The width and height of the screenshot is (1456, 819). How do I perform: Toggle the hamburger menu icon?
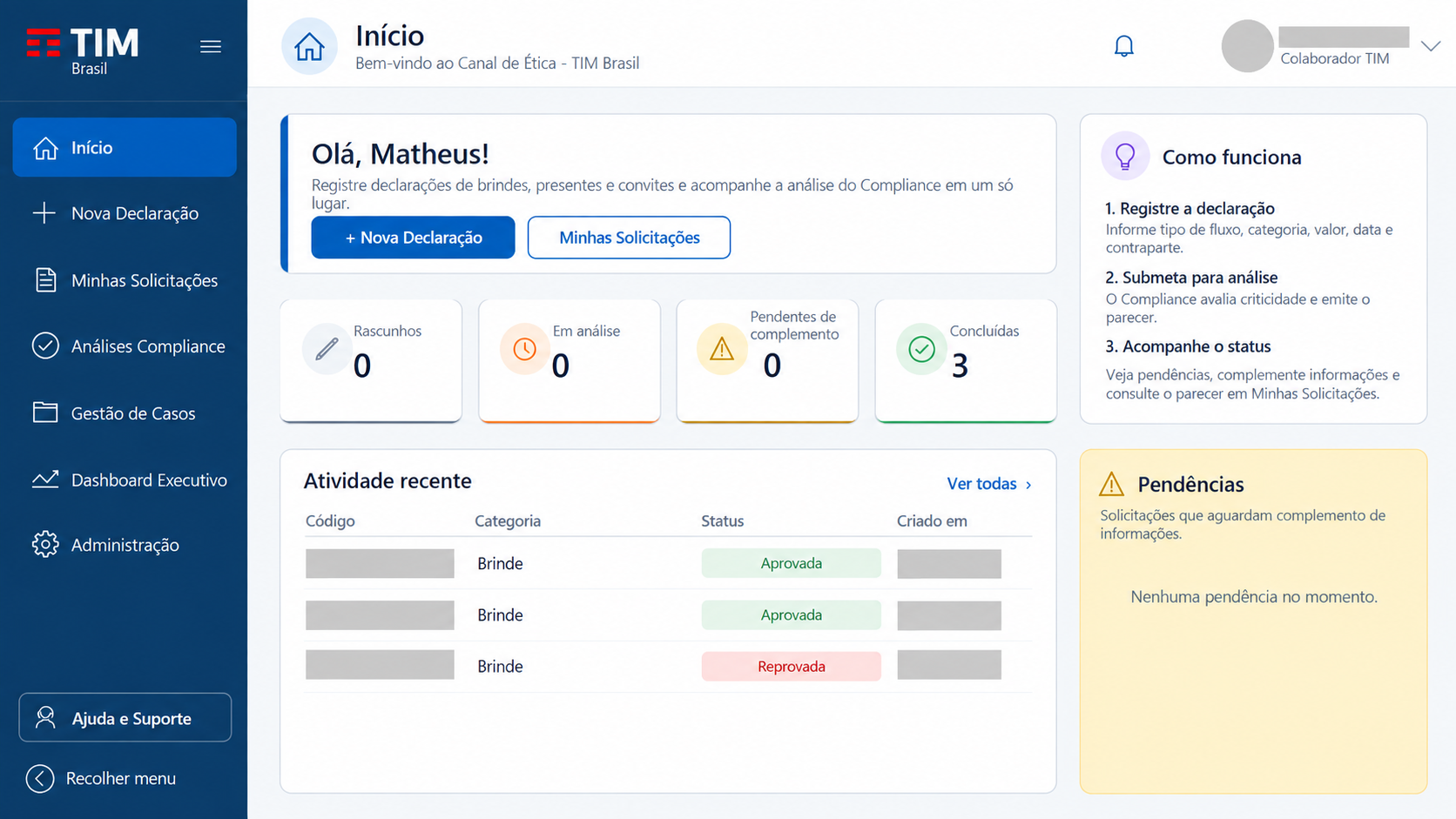click(x=210, y=47)
